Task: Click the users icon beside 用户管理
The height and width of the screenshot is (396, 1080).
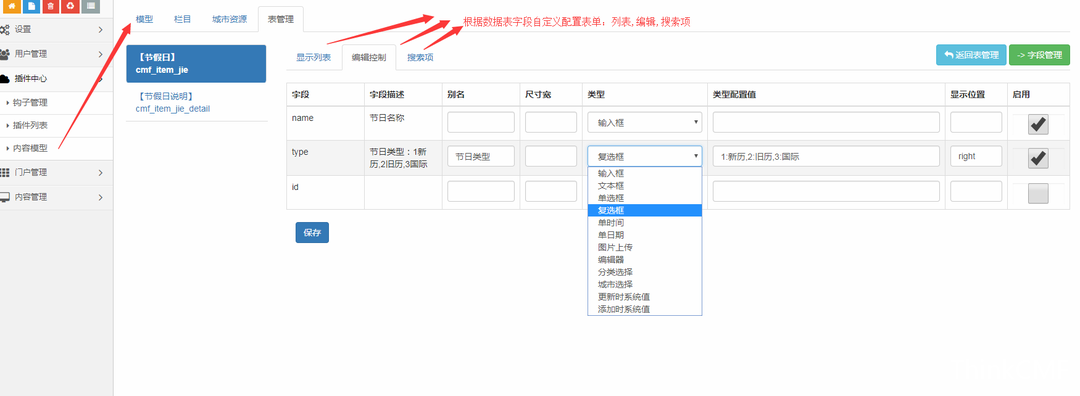Action: (5, 54)
